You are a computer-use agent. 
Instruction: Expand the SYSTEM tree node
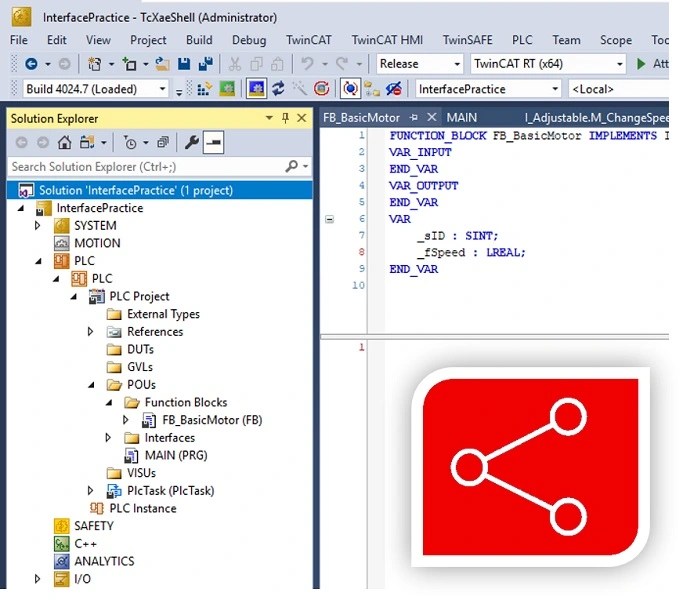pos(37,226)
